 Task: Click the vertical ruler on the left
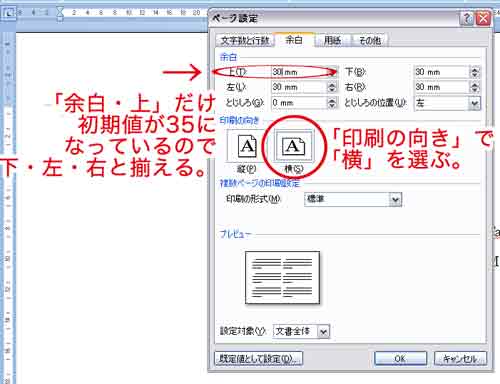click(8, 207)
